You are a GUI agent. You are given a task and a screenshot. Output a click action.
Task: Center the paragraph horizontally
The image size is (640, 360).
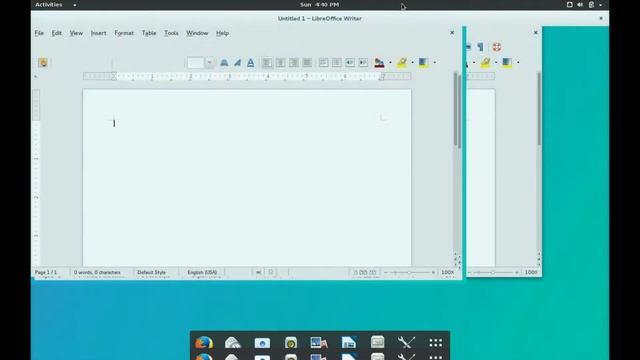pyautogui.click(x=280, y=62)
